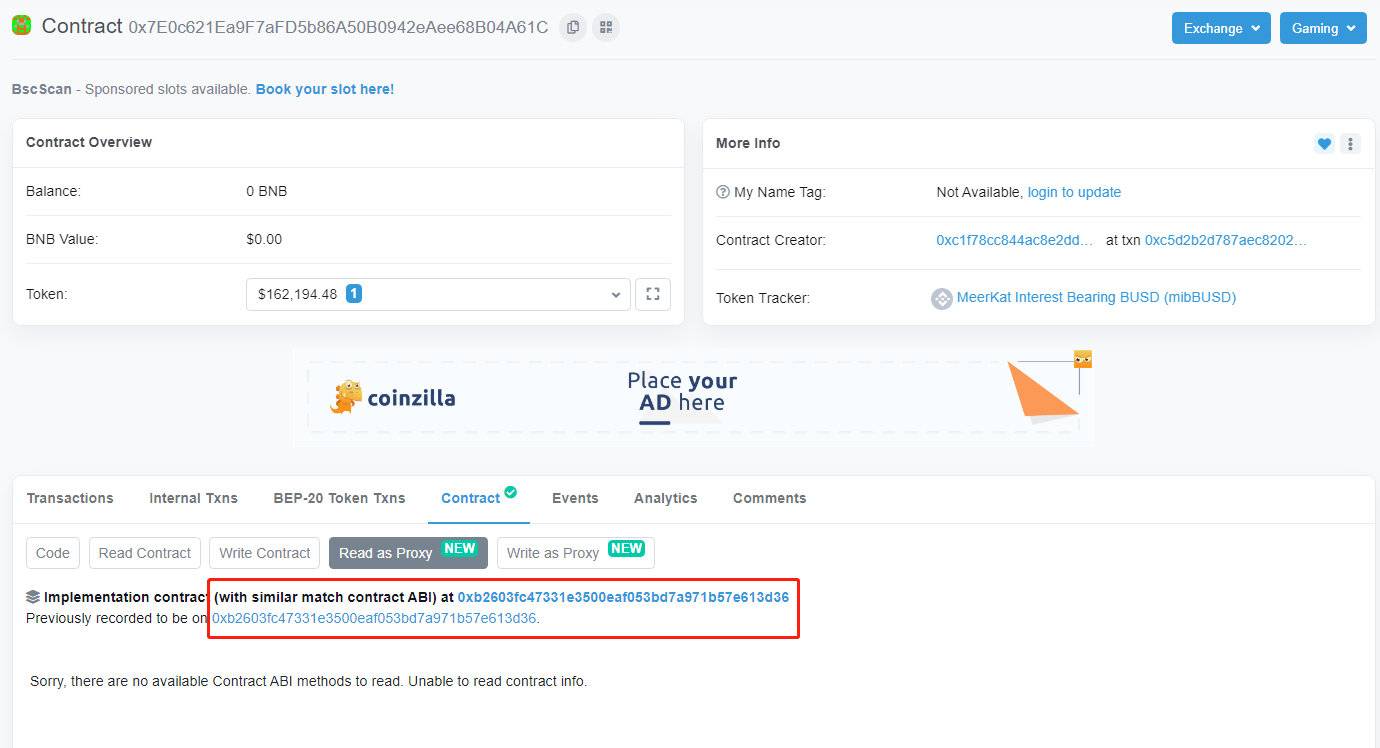Click the More Info heading

coord(748,143)
